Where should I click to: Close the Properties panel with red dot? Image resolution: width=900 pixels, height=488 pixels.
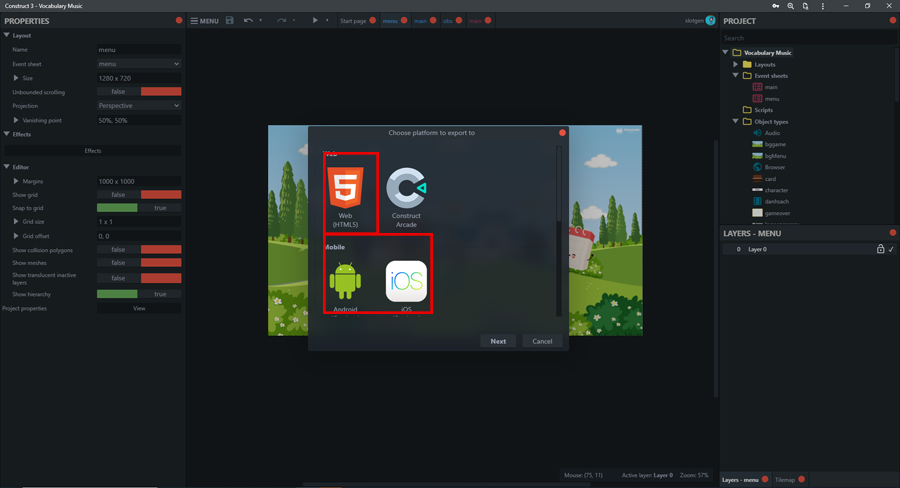pos(179,20)
